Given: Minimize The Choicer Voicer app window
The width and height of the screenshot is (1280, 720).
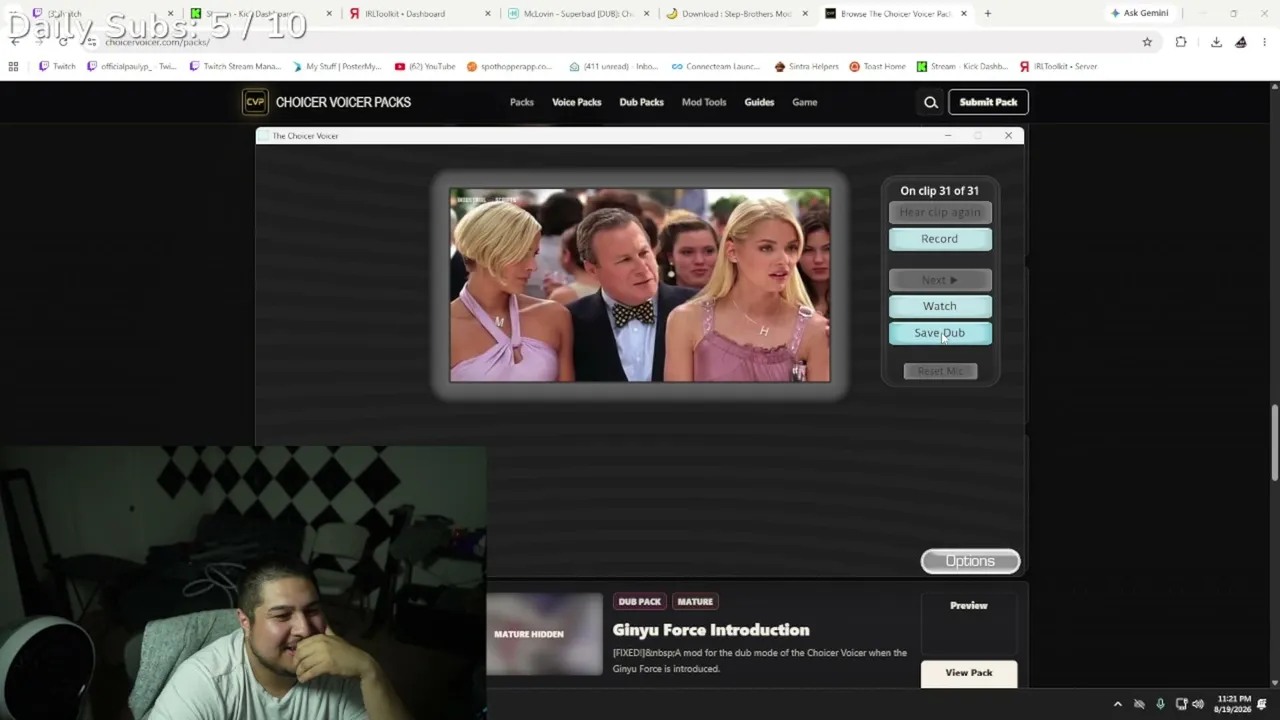Looking at the screenshot, I should [947, 136].
